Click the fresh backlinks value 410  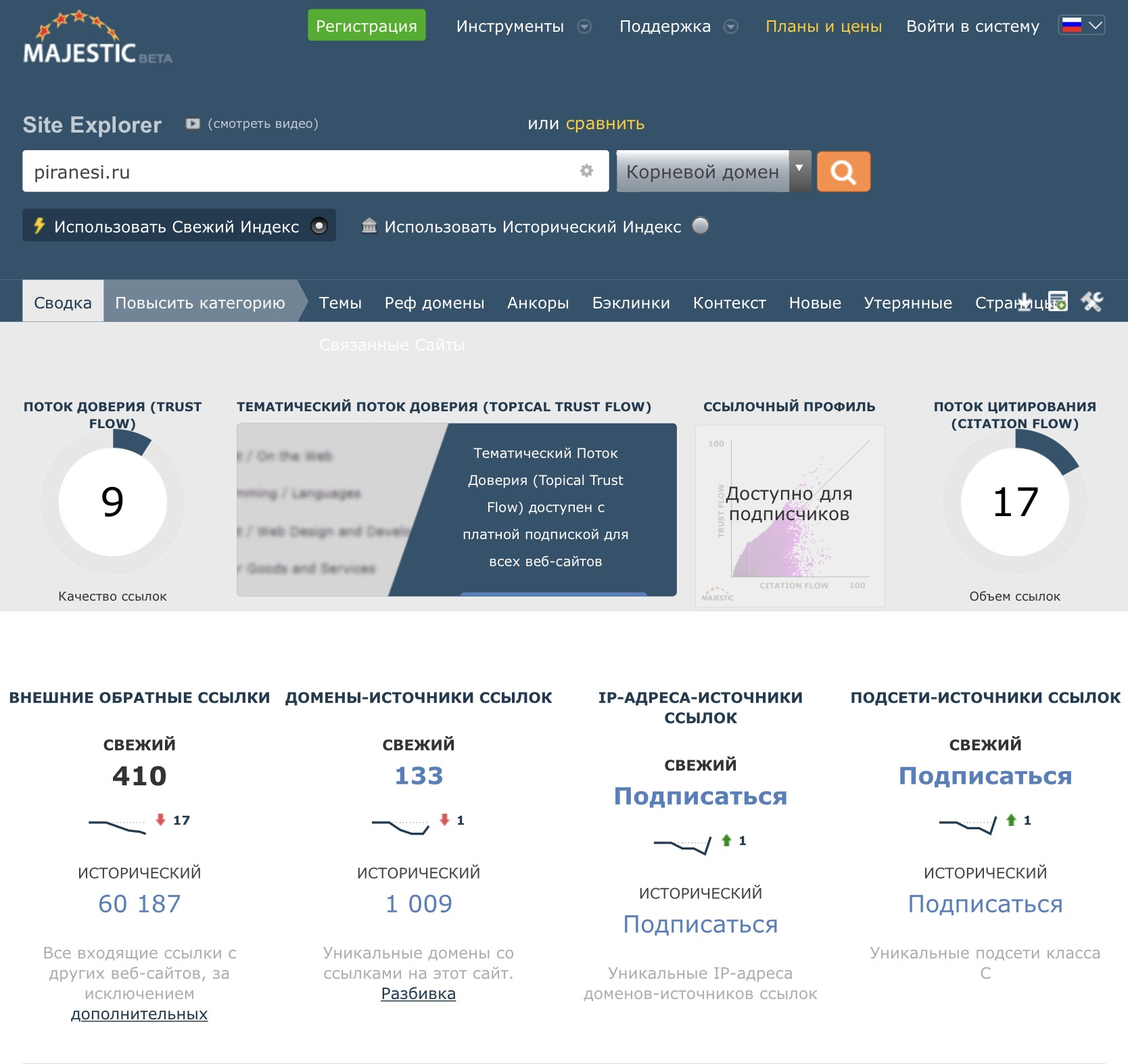[139, 776]
